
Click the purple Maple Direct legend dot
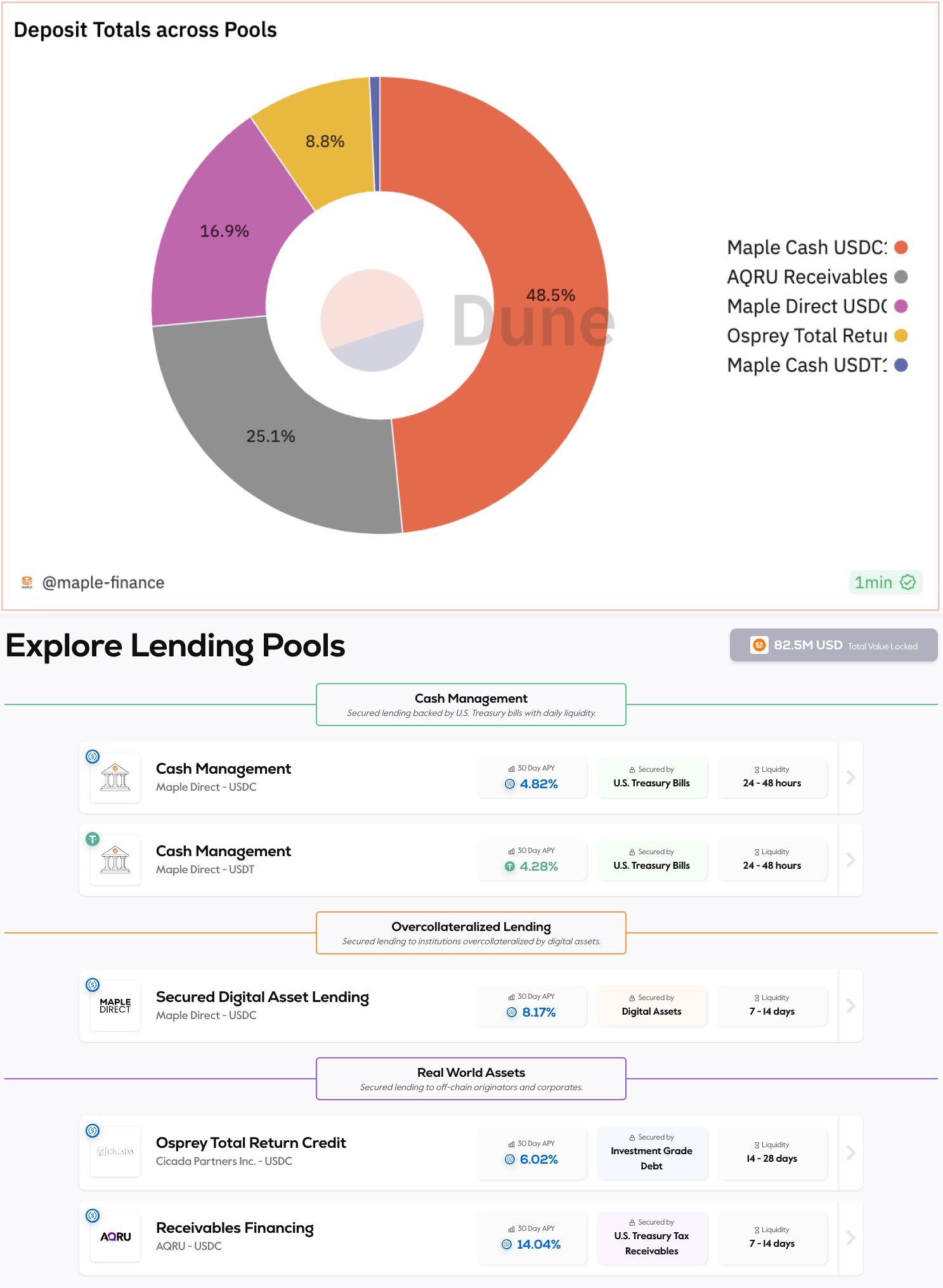click(x=901, y=306)
